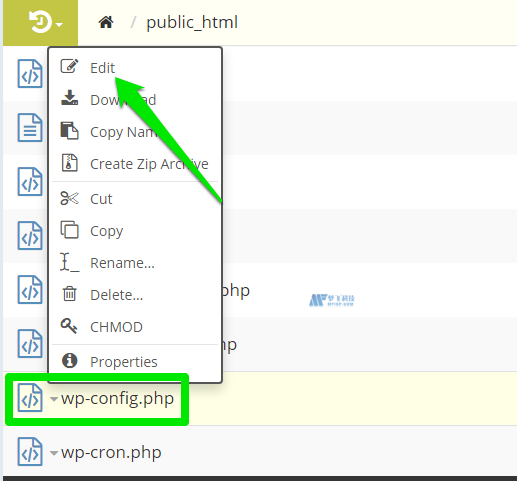Click the topmost code file icon
517x481 pixels.
pos(30,74)
